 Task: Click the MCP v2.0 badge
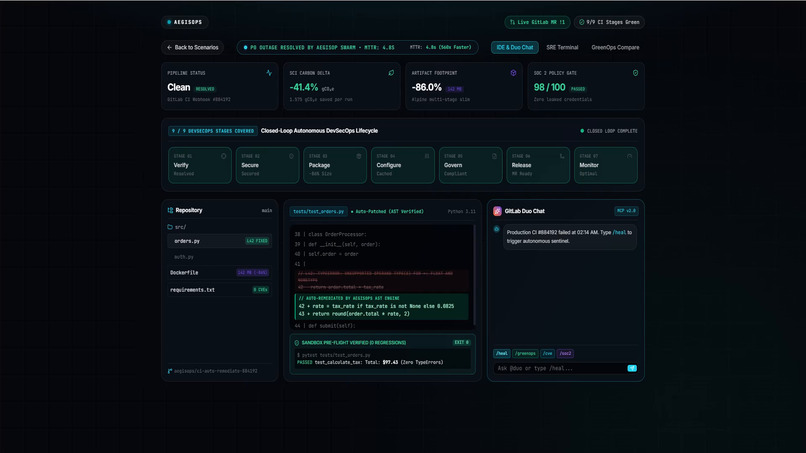(x=626, y=211)
